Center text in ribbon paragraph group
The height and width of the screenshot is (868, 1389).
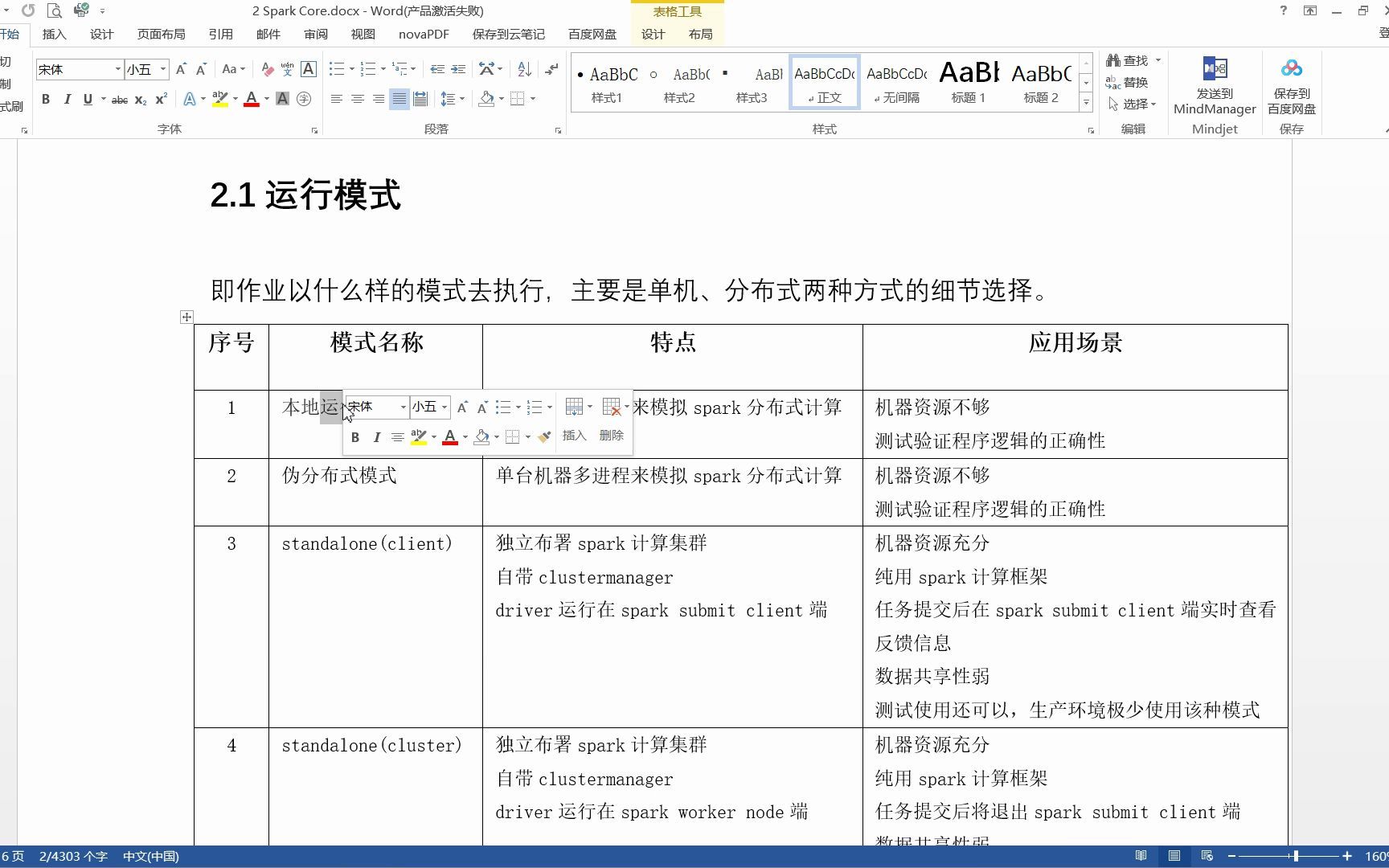coord(358,99)
